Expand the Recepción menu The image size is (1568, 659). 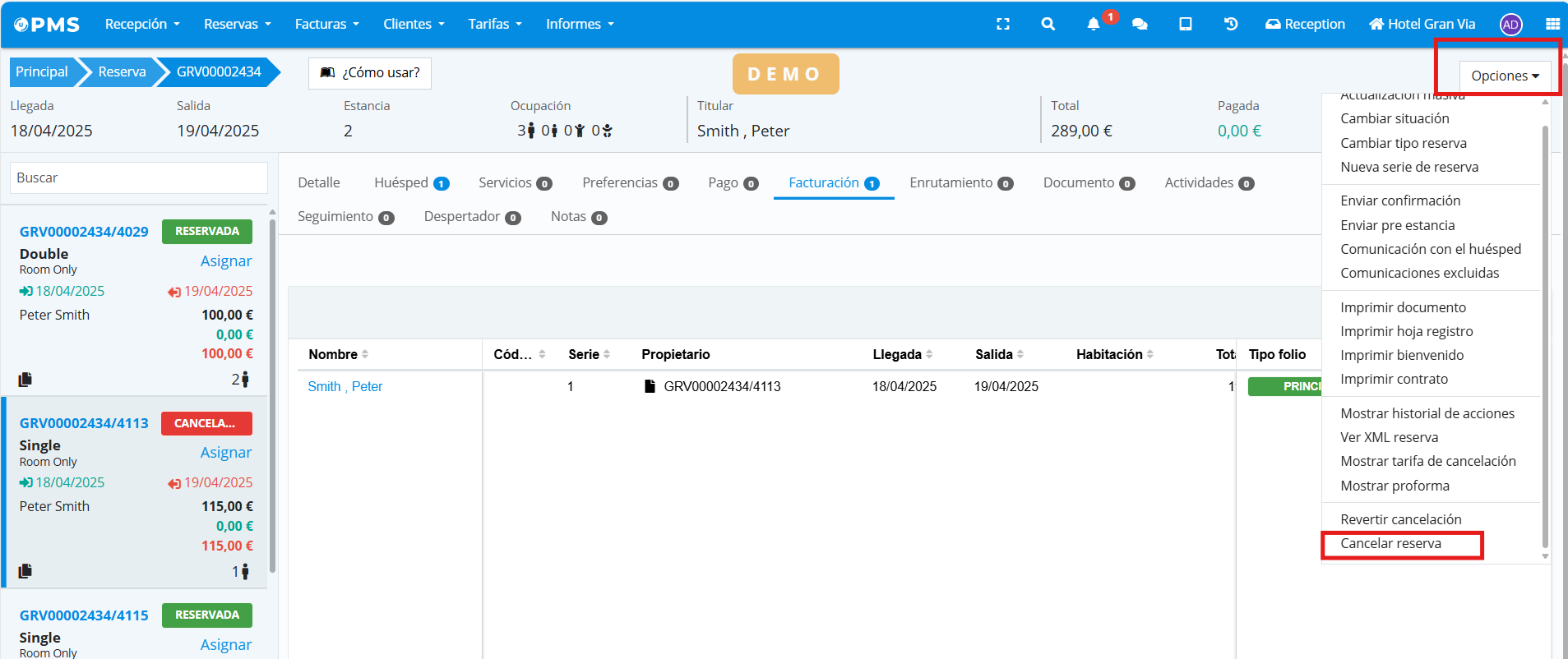click(x=141, y=24)
